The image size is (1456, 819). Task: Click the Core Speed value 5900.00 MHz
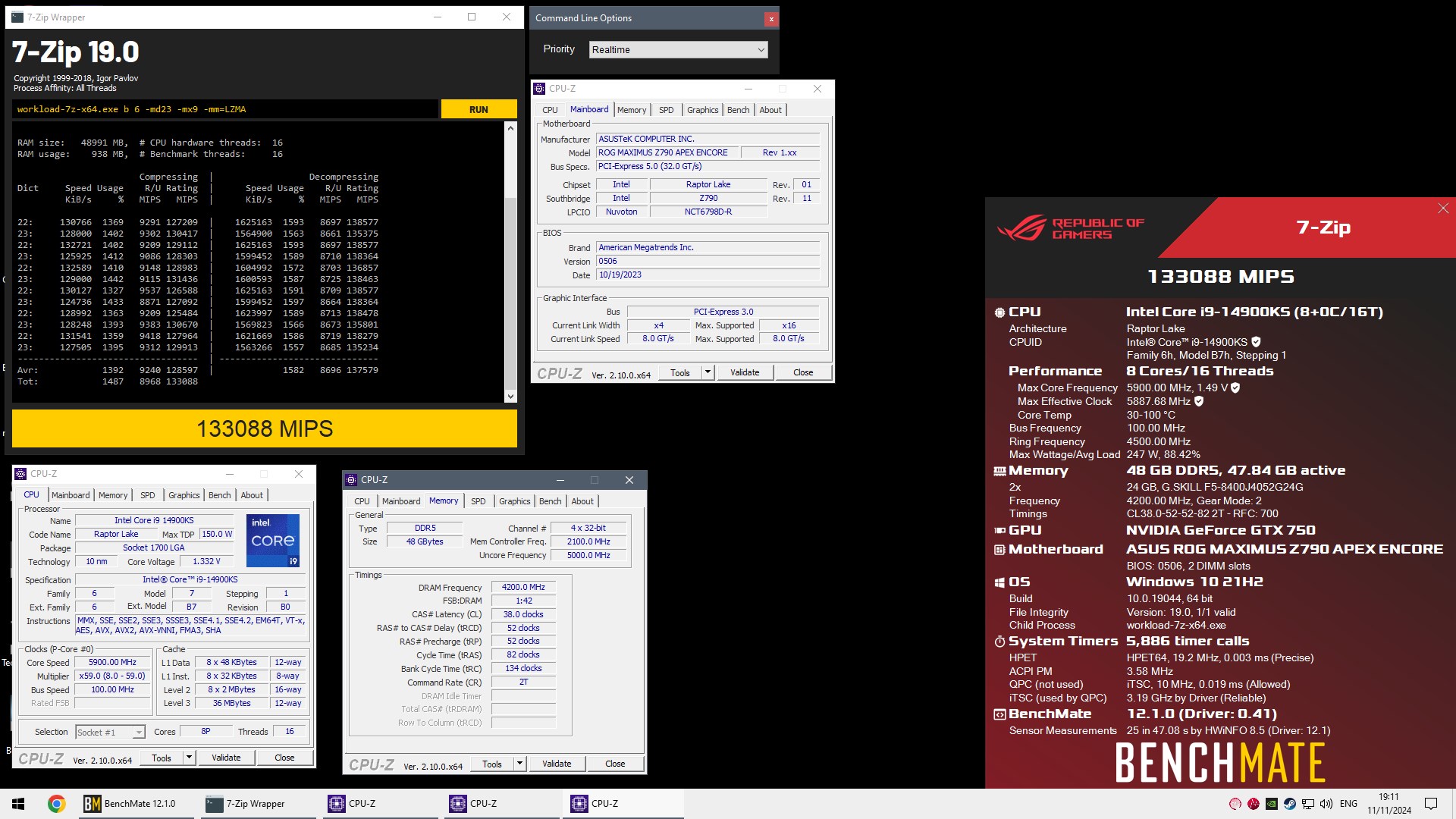[112, 662]
